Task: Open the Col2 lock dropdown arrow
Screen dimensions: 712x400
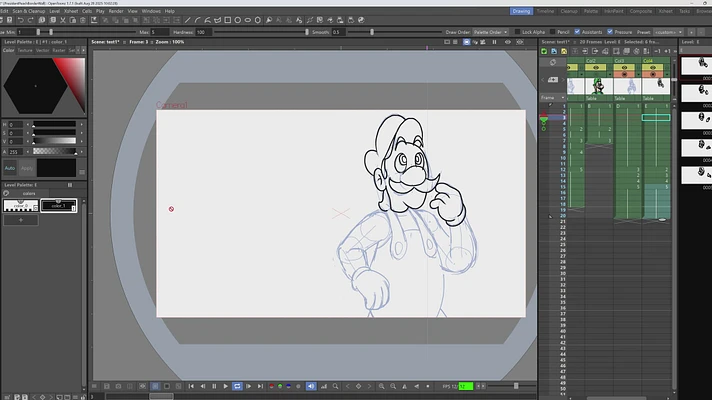Action: 610,74
